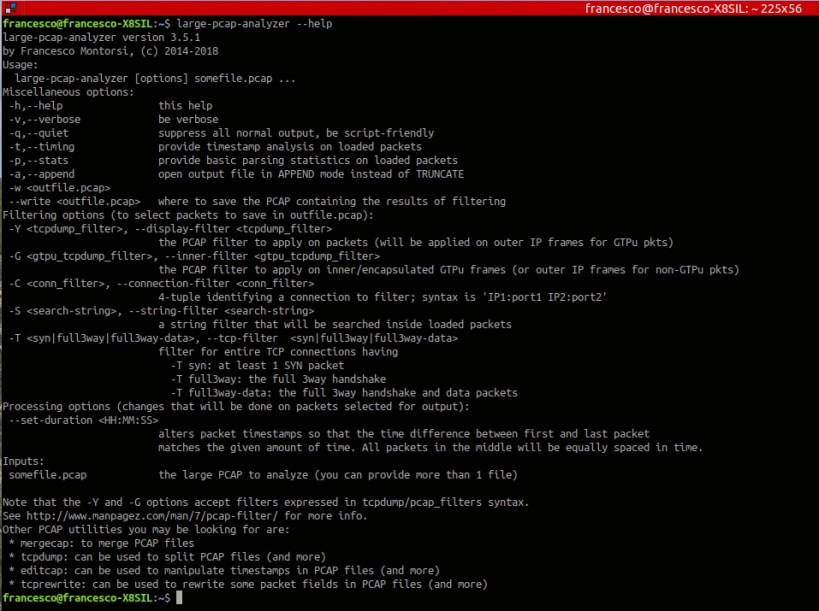
Task: Click the --inner-filter option line
Action: tap(202, 255)
